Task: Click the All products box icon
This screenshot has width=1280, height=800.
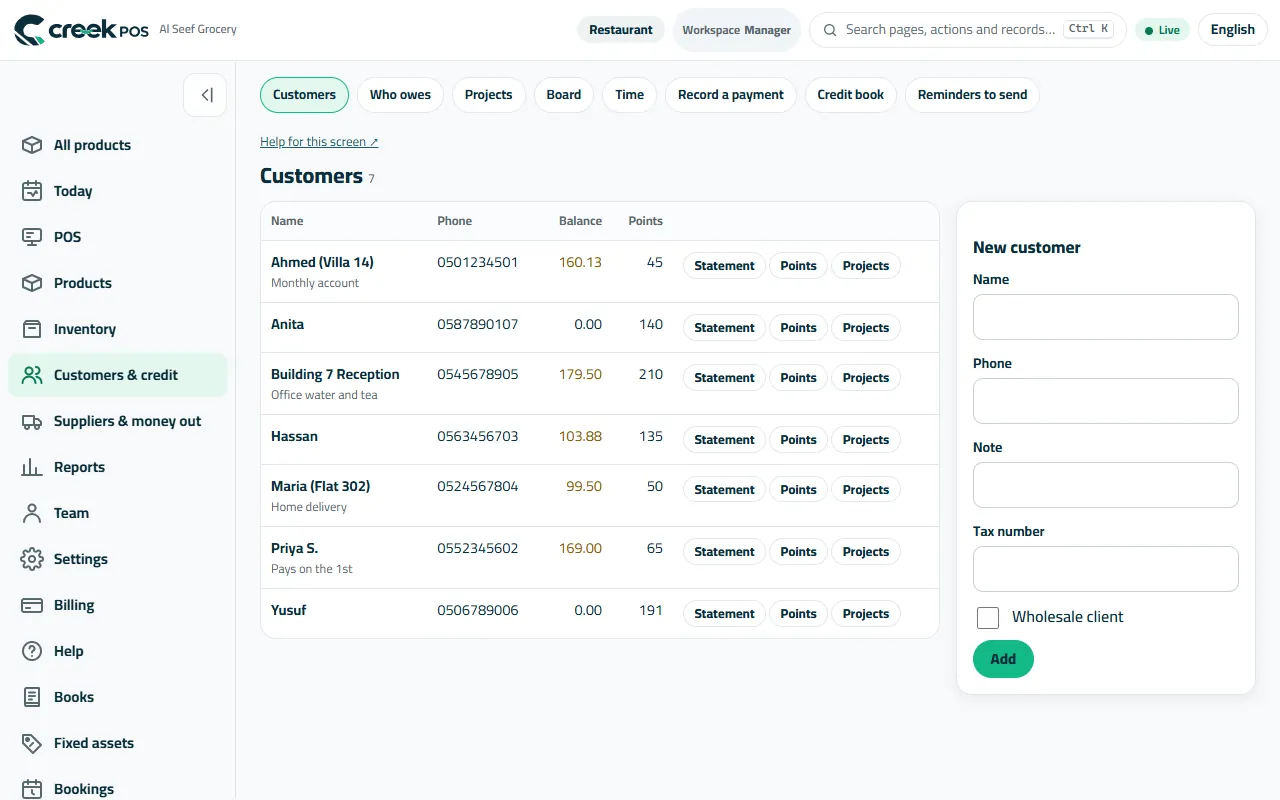Action: [32, 145]
